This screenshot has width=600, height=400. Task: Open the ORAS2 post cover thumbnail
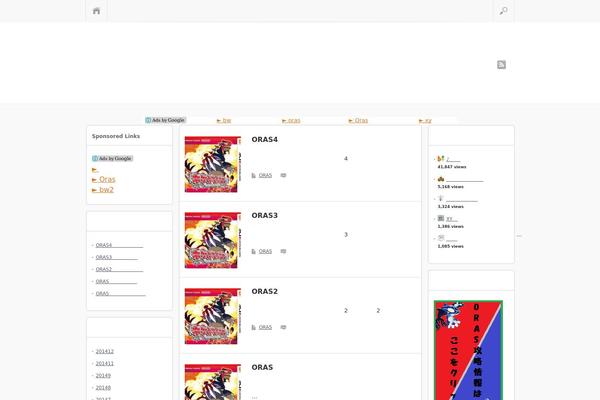coord(213,316)
